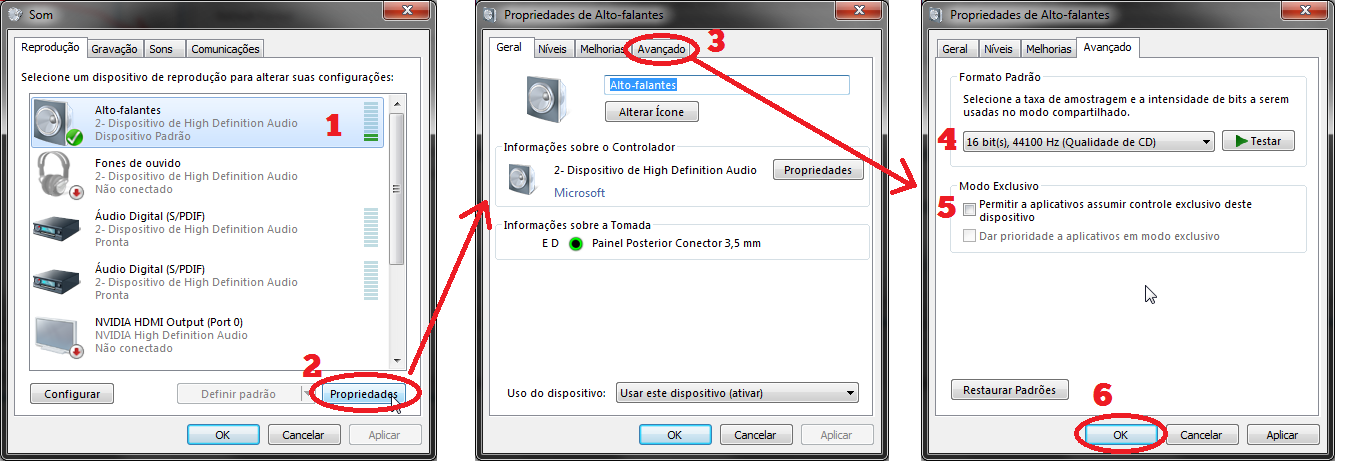
Task: Enable Permitir a aplicativos assumir controle exclusivo
Action: tap(969, 210)
